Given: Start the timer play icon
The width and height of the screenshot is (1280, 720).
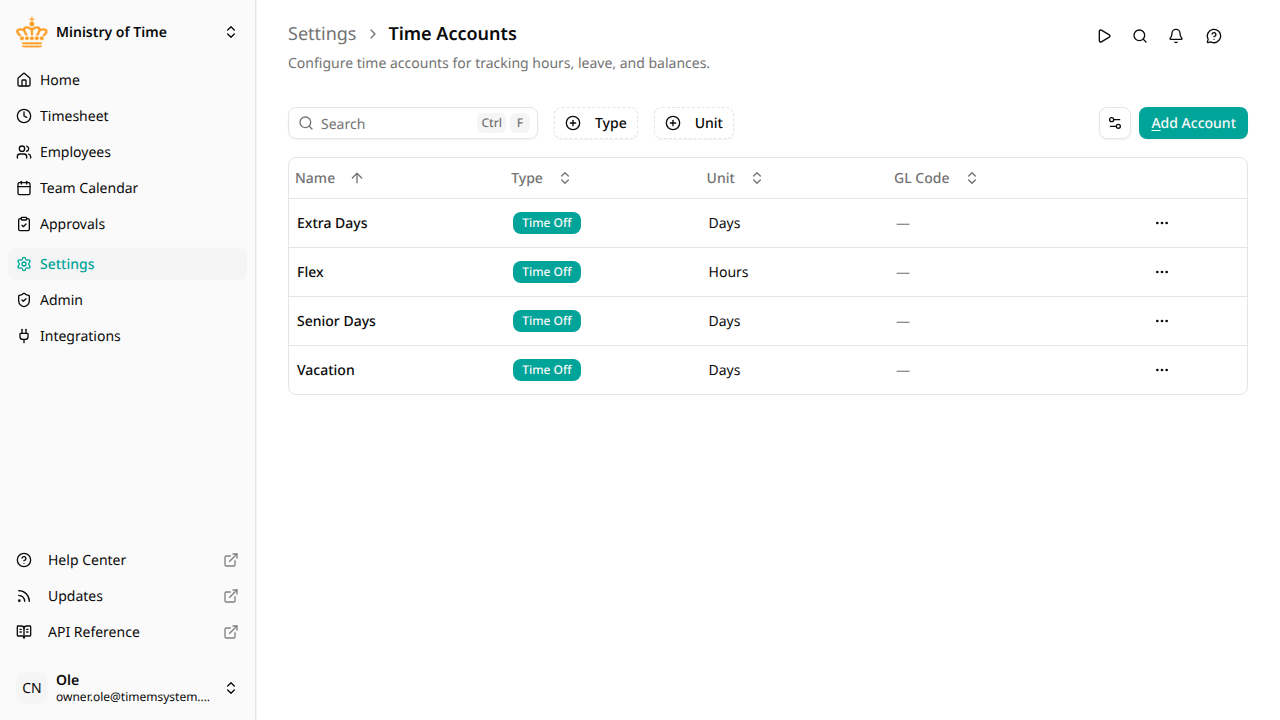Looking at the screenshot, I should pyautogui.click(x=1104, y=36).
